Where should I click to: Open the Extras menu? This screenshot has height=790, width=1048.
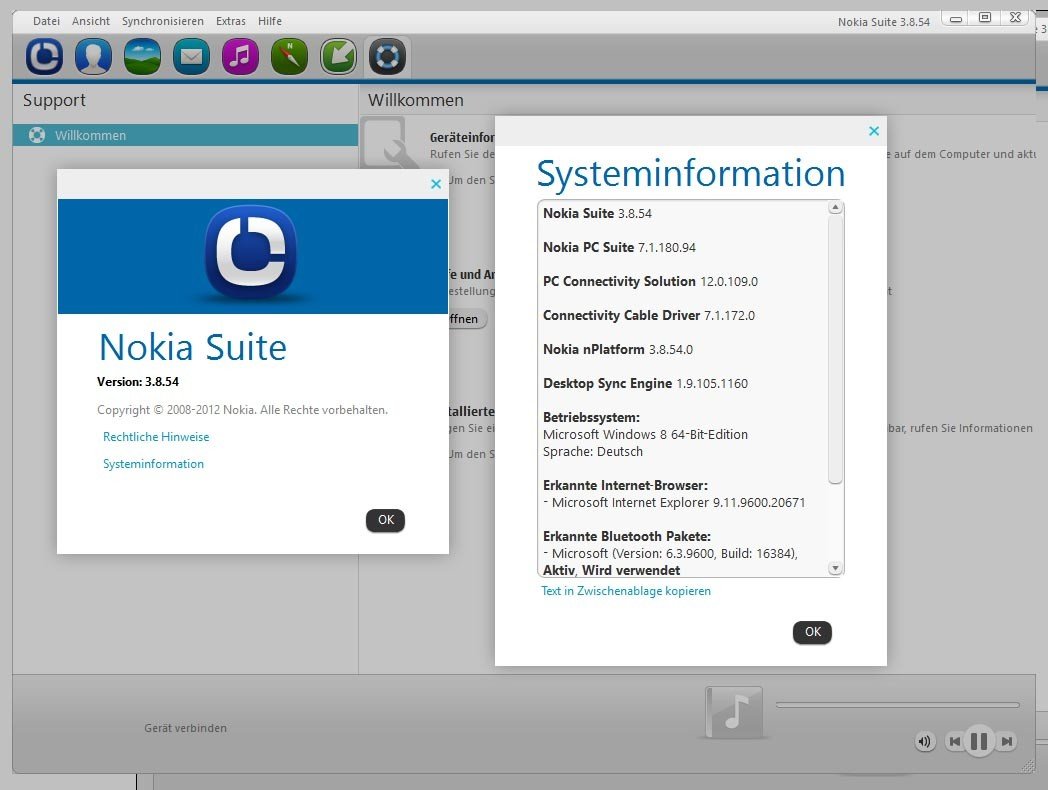click(x=231, y=21)
